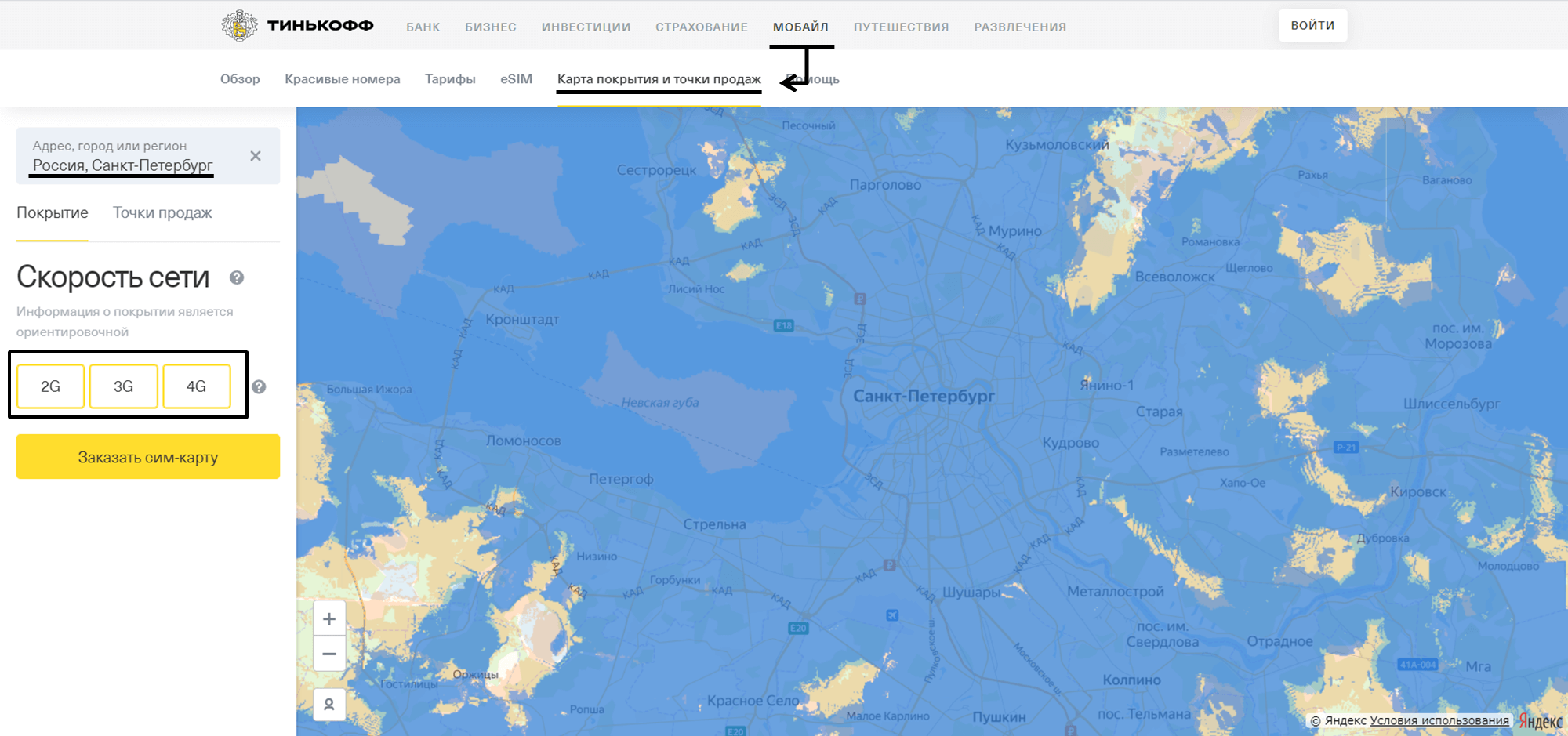Click Парголово label on map
Image resolution: width=1568 pixels, height=736 pixels.
(x=886, y=185)
